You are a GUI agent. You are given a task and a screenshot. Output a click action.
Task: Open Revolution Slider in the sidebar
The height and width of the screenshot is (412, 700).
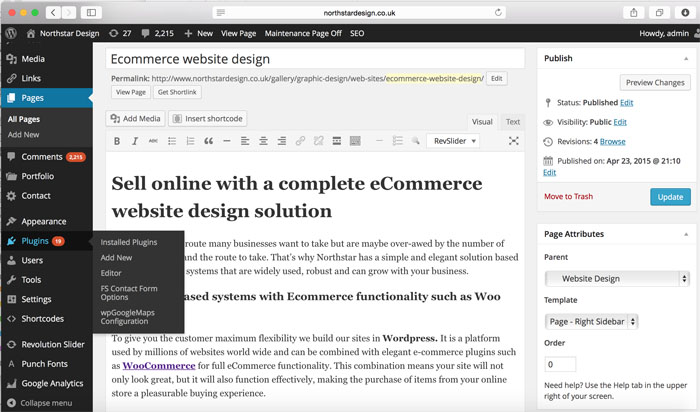(46, 345)
